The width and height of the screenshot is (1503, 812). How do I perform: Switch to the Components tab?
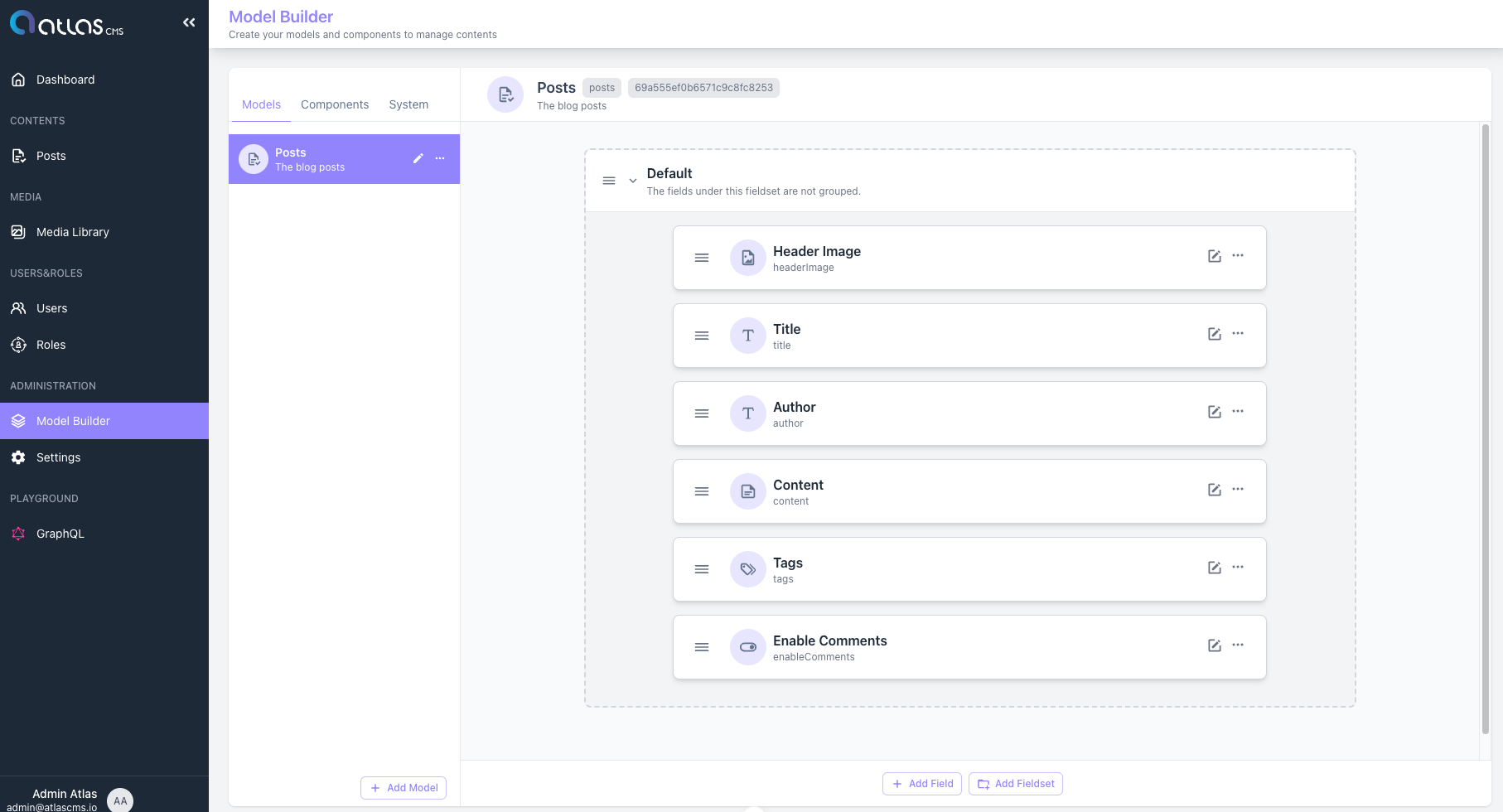(x=335, y=104)
